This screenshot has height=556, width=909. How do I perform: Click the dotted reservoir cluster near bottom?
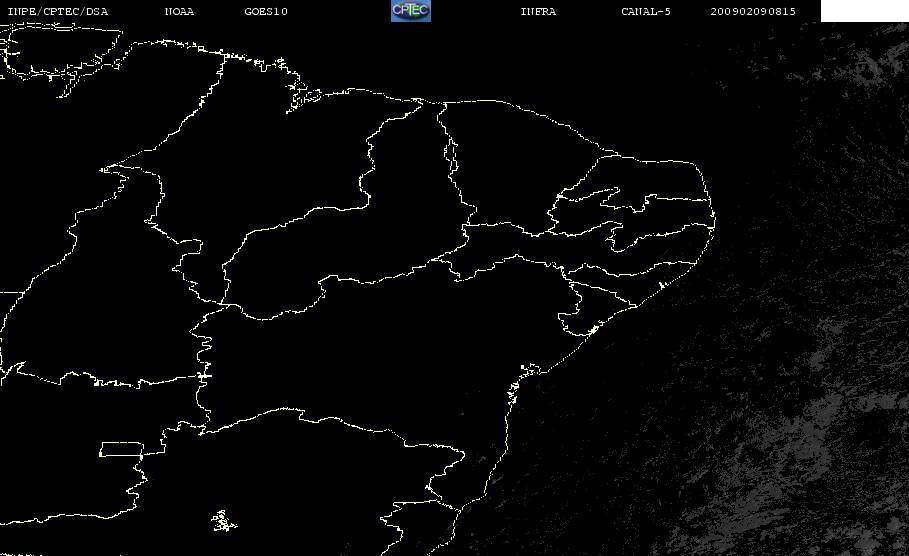(x=224, y=521)
